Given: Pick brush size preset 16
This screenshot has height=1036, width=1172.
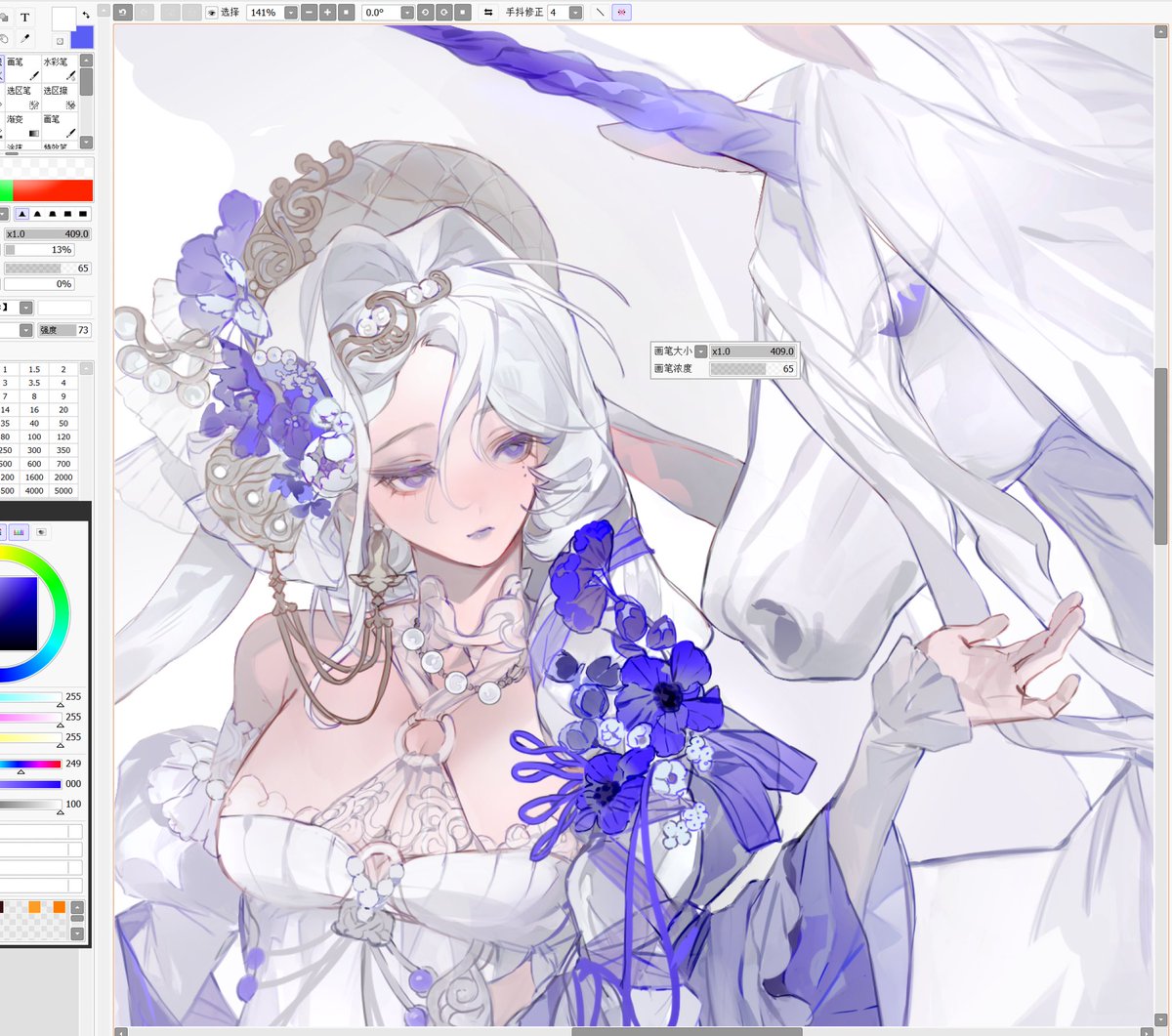Looking at the screenshot, I should (x=34, y=410).
